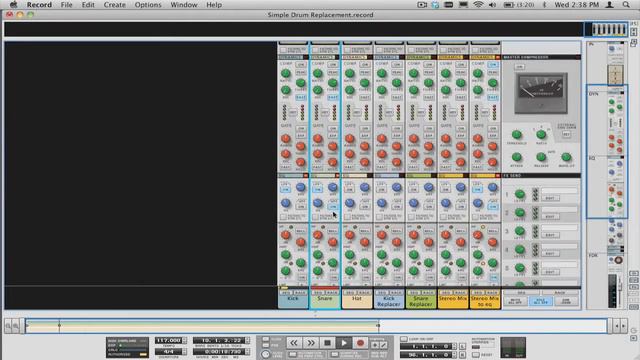Image resolution: width=640 pixels, height=360 pixels.
Task: Open the Edit menu
Action: click(88, 5)
